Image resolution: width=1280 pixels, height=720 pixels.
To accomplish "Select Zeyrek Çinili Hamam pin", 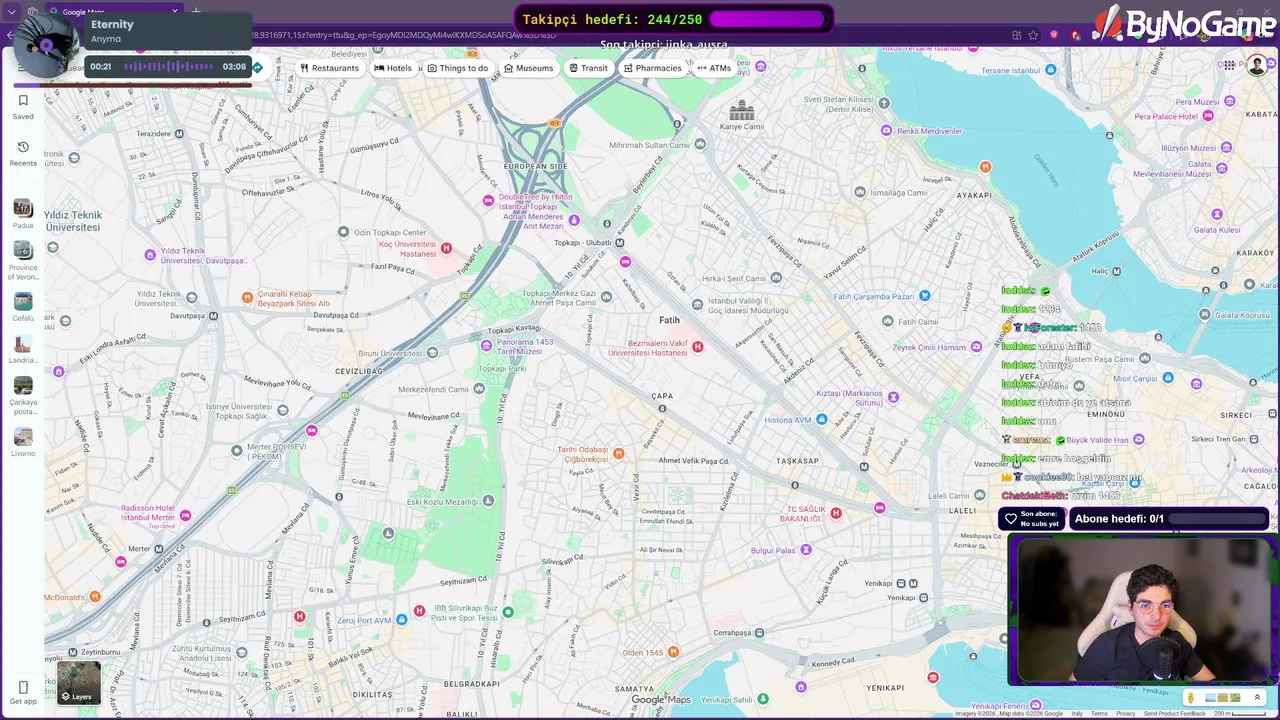I will [976, 347].
